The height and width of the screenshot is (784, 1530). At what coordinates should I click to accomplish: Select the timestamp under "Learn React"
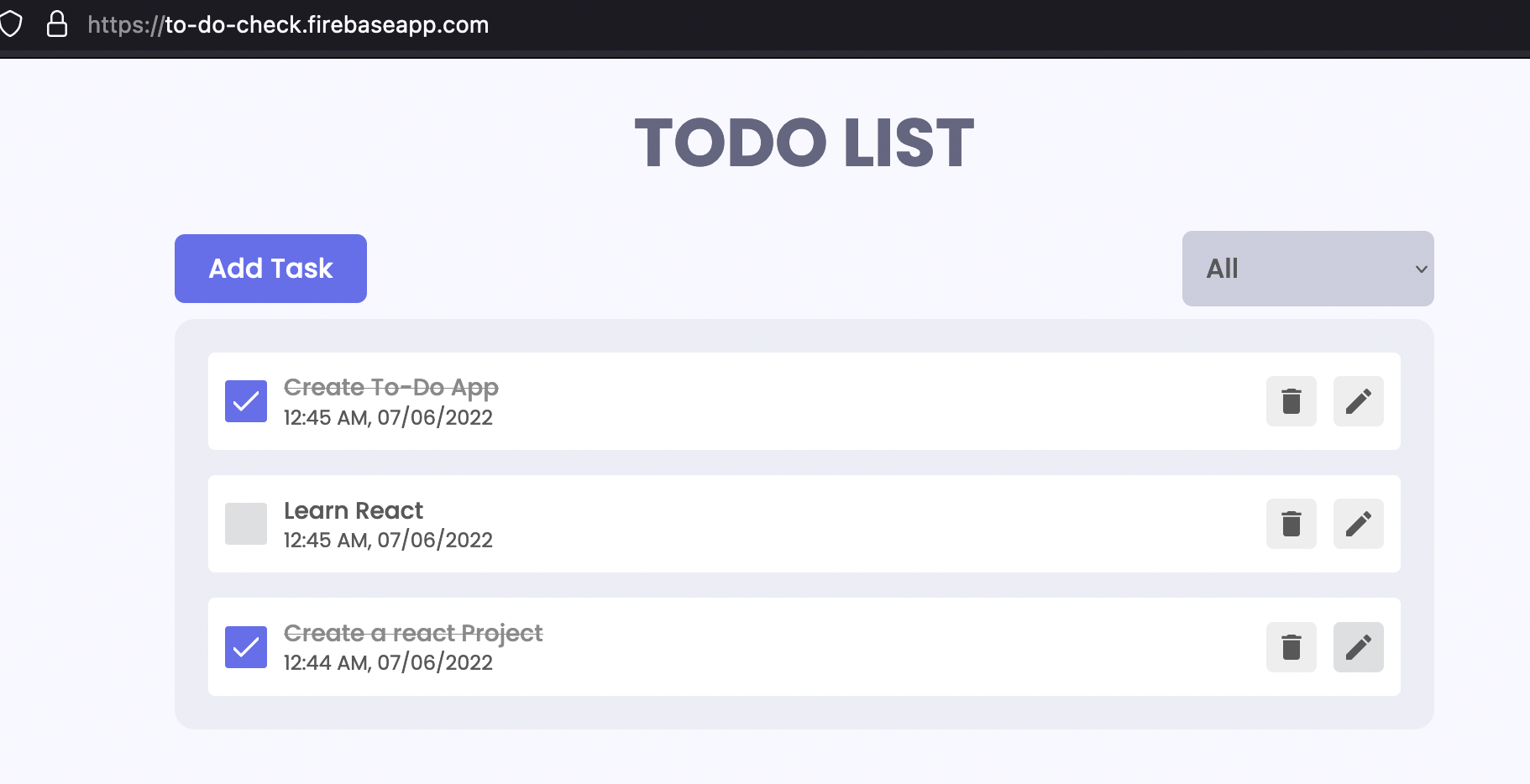click(x=388, y=540)
